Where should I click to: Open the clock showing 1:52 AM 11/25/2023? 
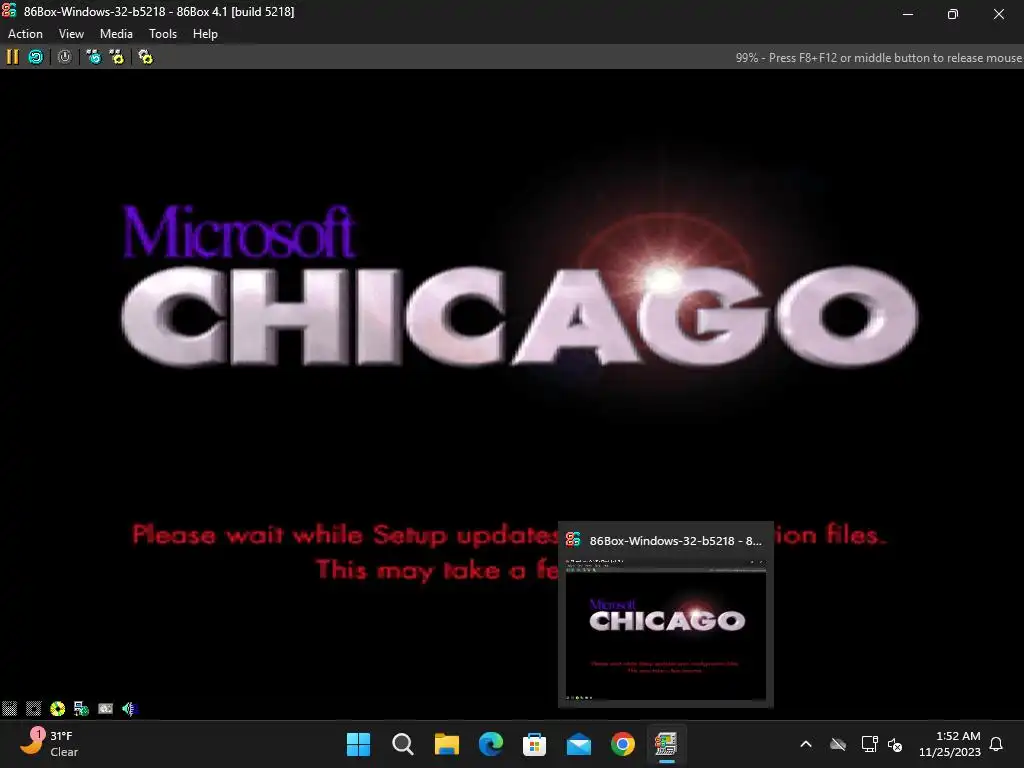point(950,744)
